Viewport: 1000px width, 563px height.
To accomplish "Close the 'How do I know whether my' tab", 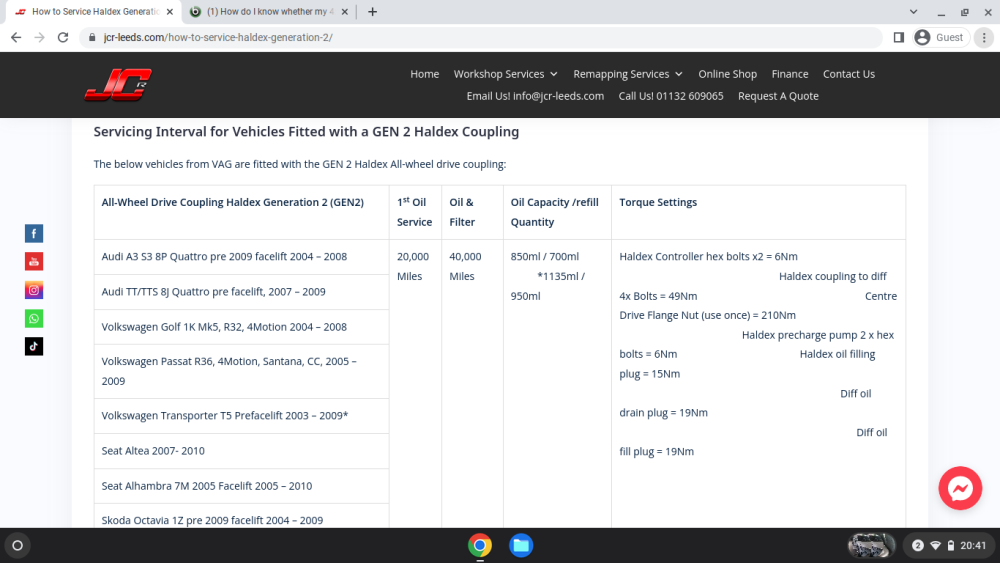I will (344, 11).
